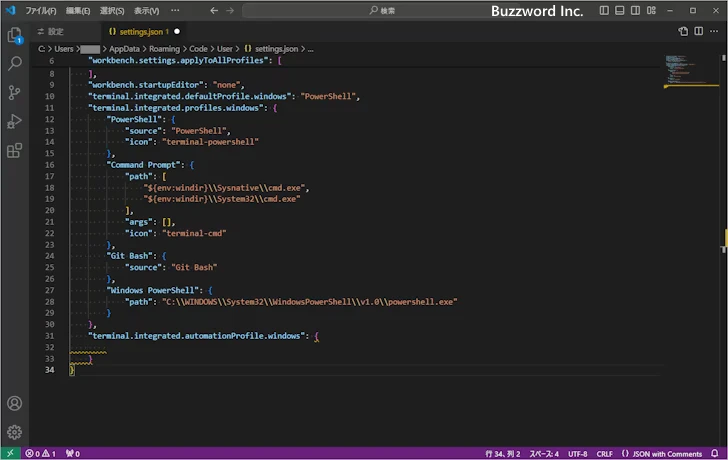Image resolution: width=728 pixels, height=460 pixels.
Task: Click the "Git Bash" key on line 24
Action: [x=130, y=256]
